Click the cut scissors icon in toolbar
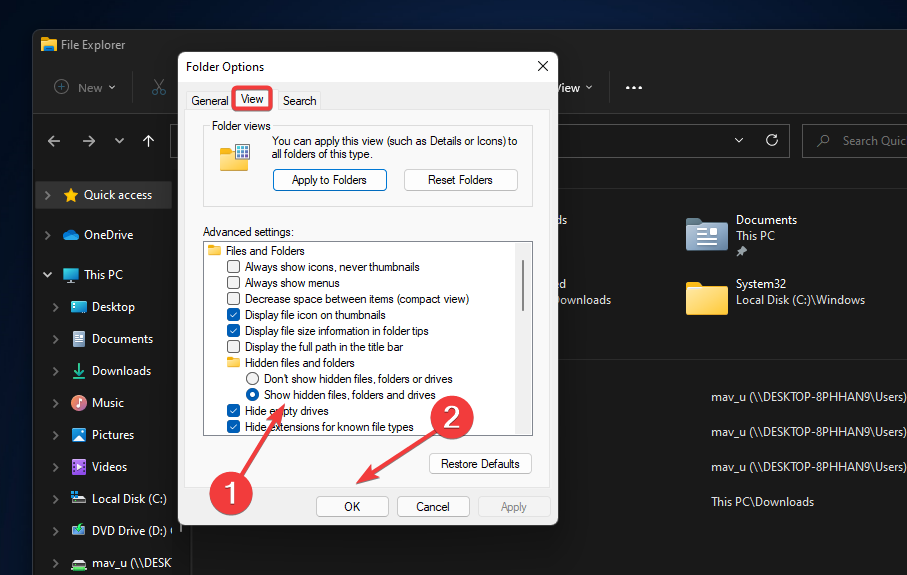This screenshot has width=907, height=575. coord(159,88)
